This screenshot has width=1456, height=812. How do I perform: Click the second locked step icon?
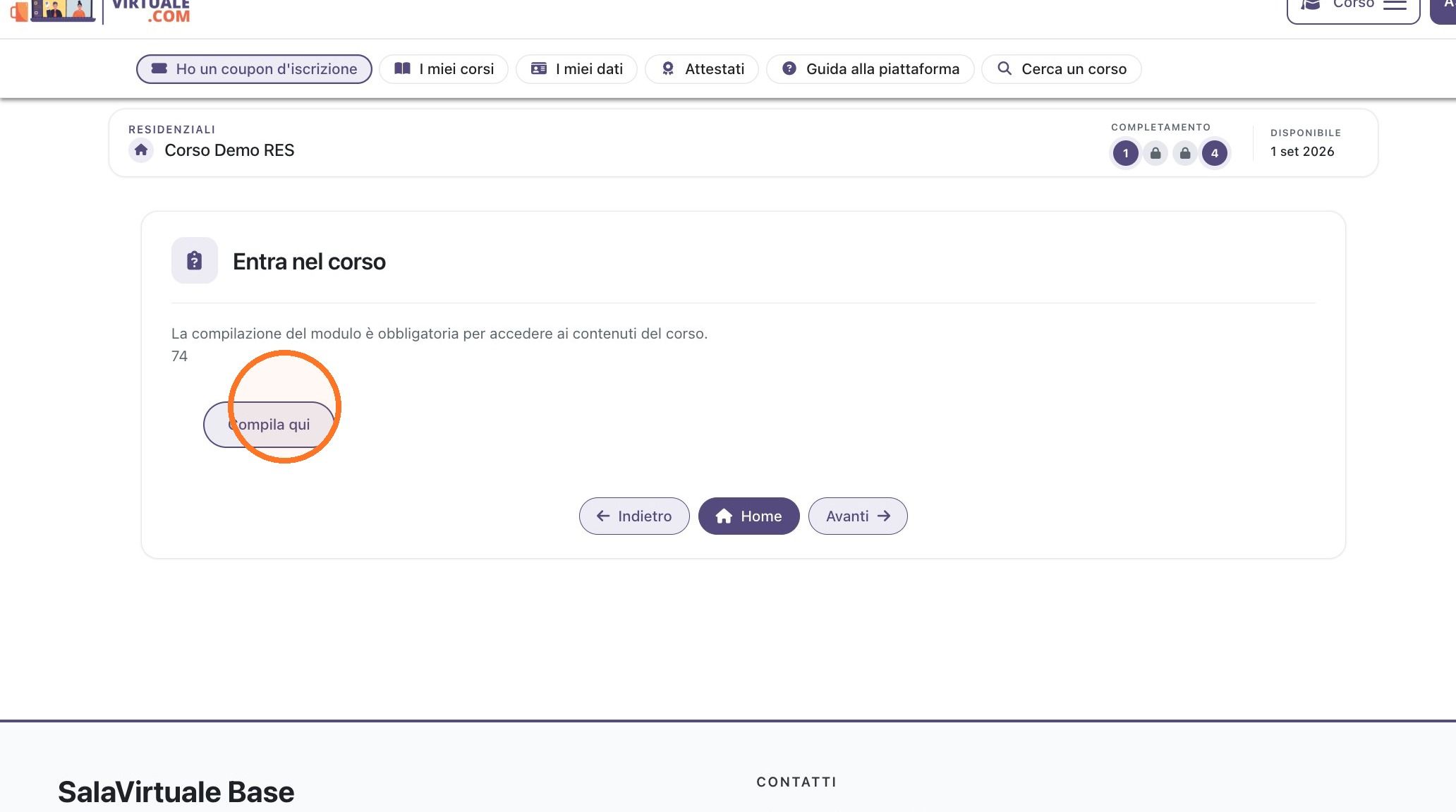pos(1185,153)
